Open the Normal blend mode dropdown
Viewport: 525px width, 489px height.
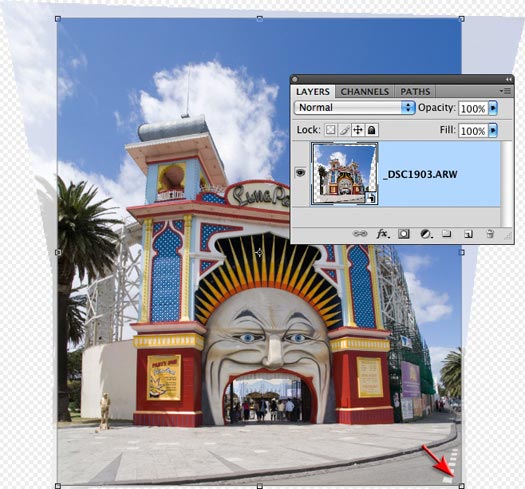pyautogui.click(x=355, y=108)
